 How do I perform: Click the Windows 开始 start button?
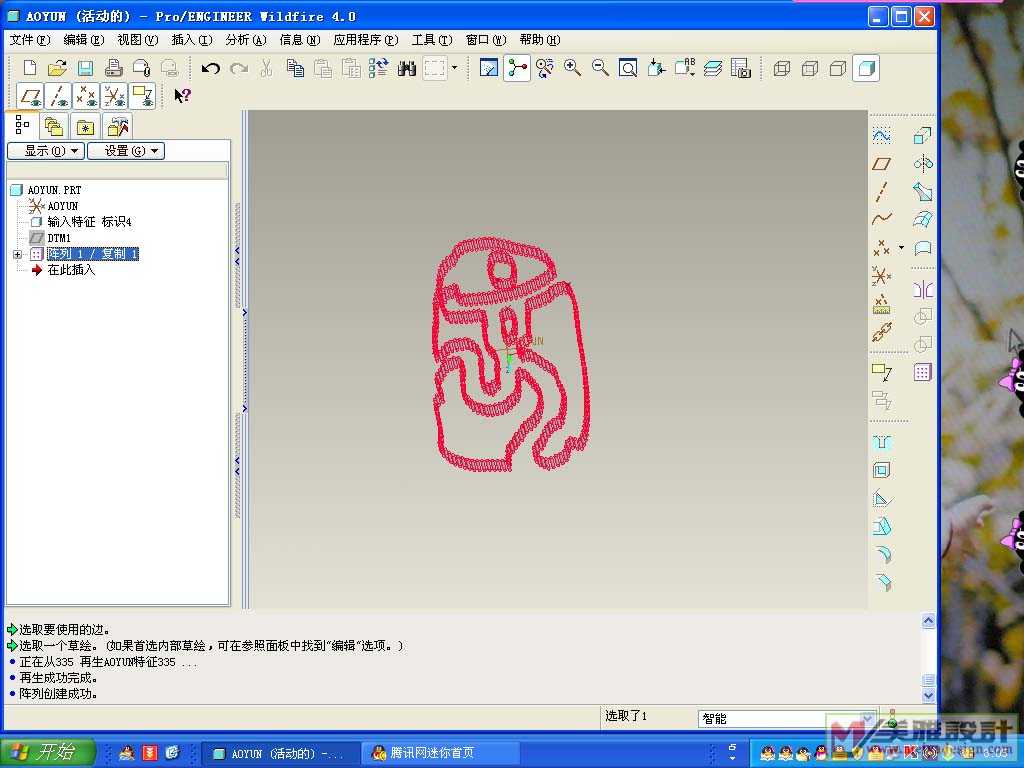[x=48, y=752]
